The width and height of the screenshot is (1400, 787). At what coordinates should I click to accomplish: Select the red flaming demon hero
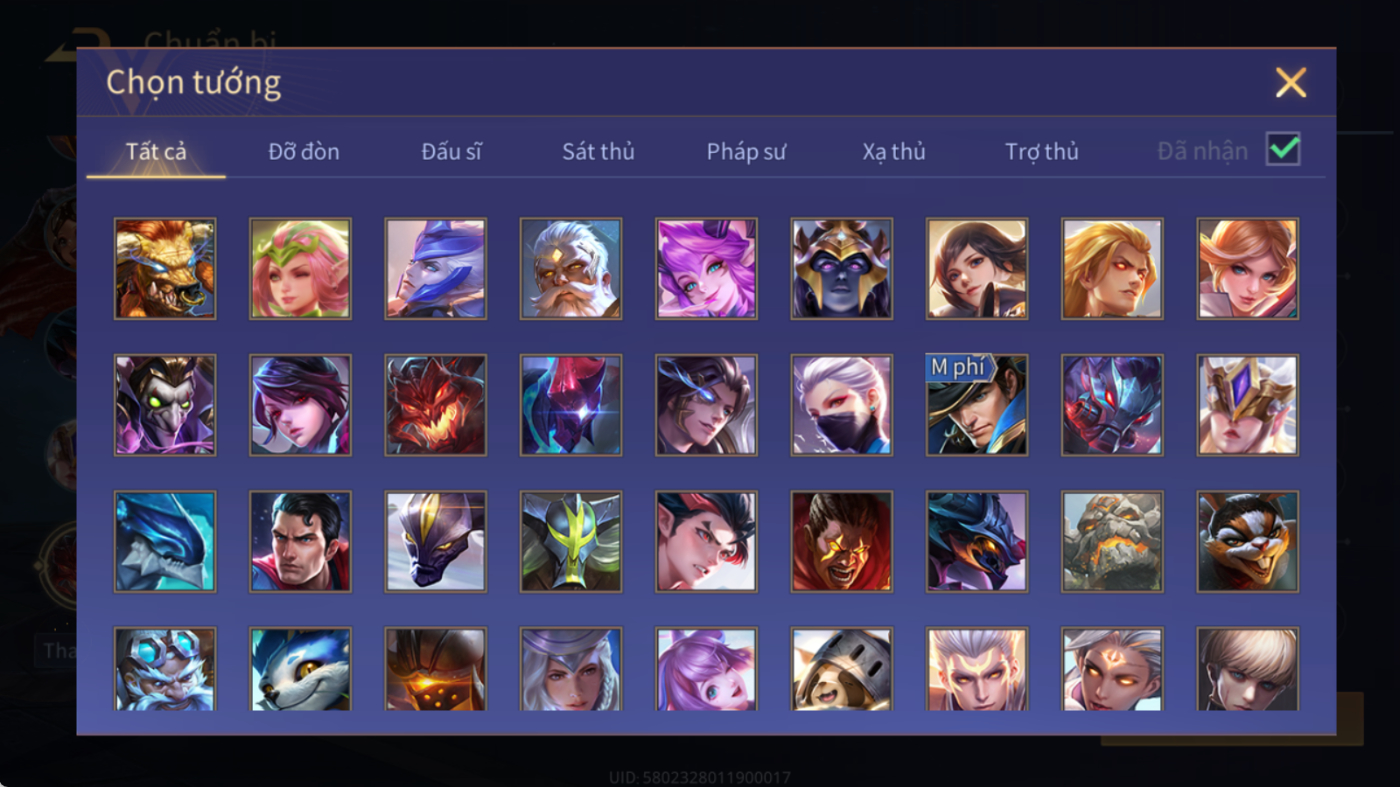click(436, 405)
